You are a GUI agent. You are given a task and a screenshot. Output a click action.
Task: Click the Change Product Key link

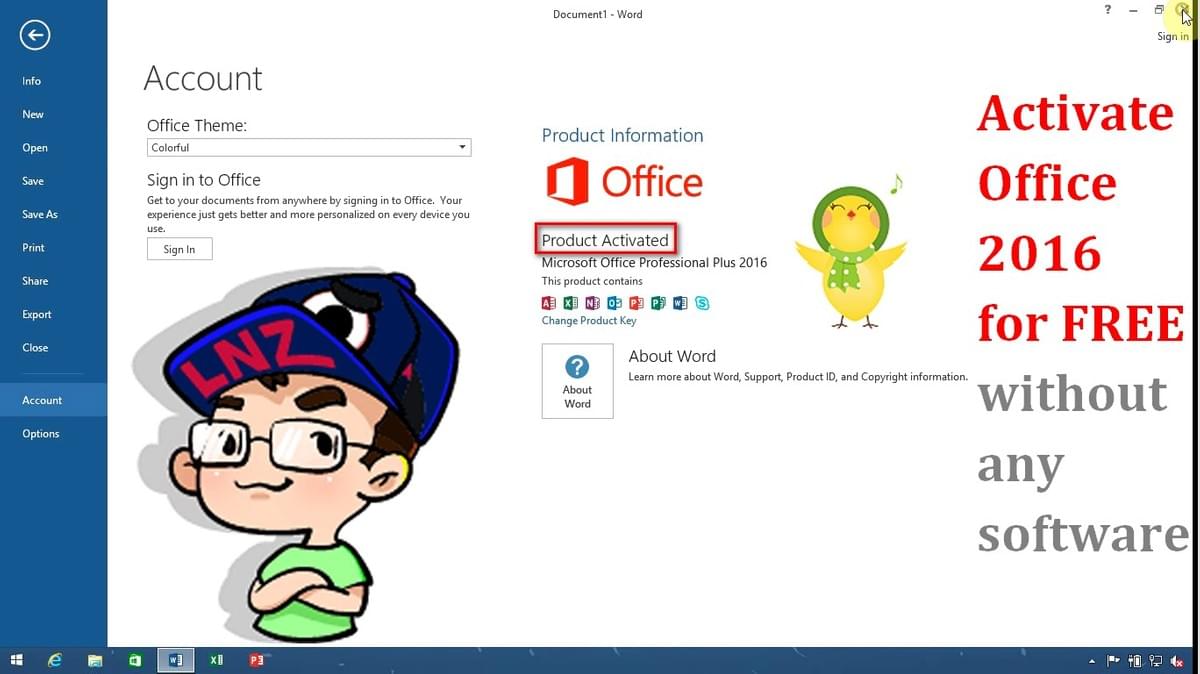click(x=589, y=321)
